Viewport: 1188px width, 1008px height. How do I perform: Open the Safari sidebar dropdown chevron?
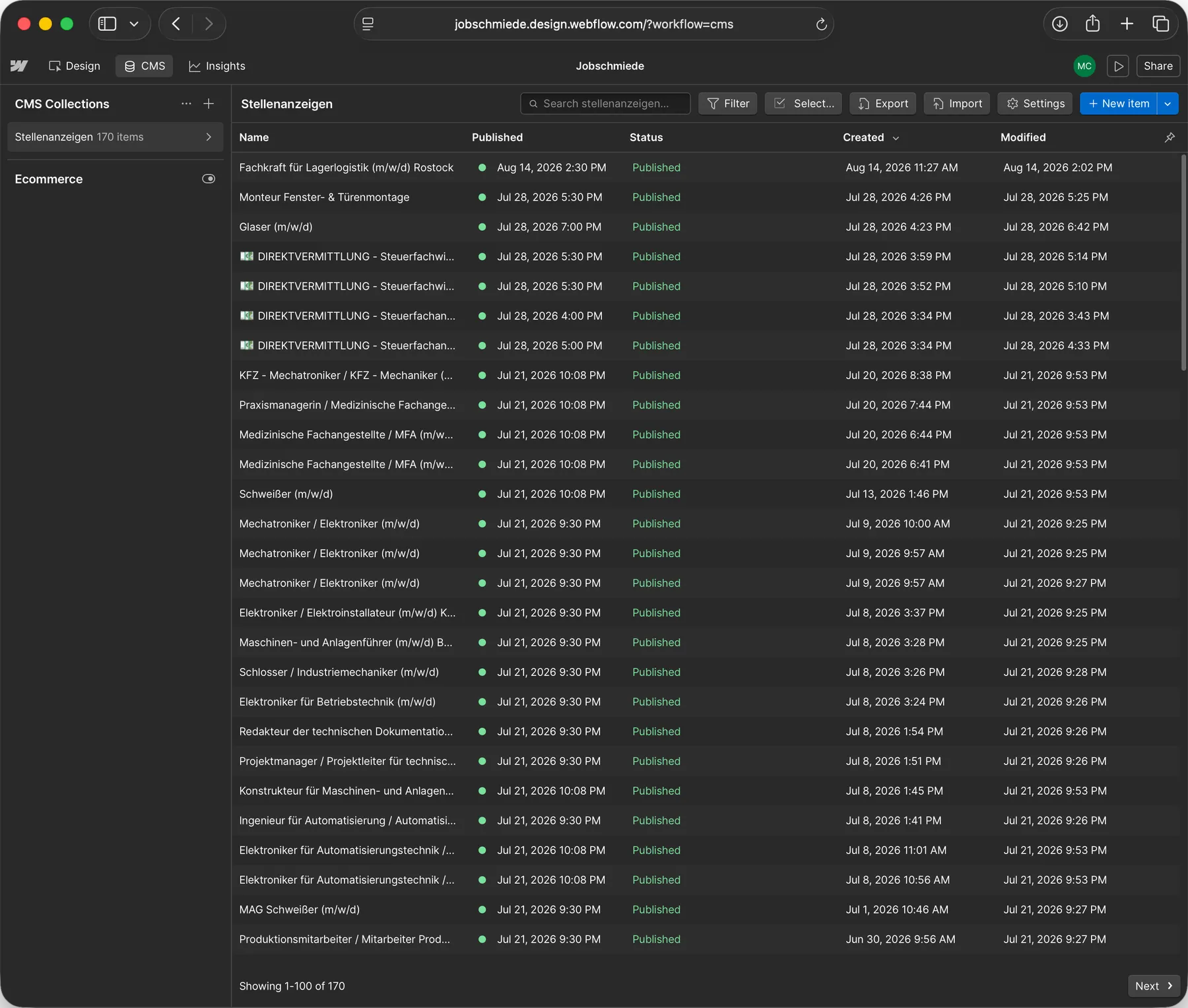[134, 24]
